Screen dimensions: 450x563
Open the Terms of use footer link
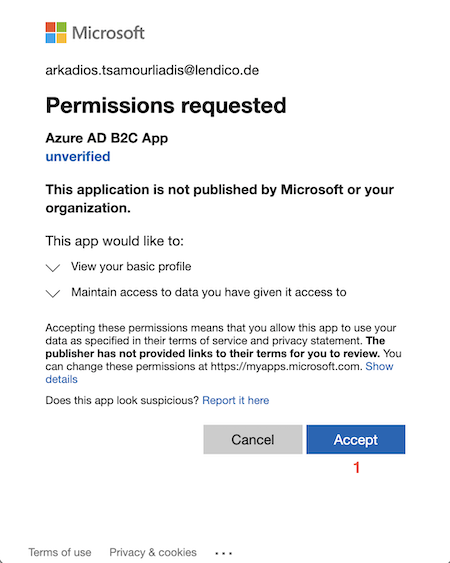coord(60,552)
